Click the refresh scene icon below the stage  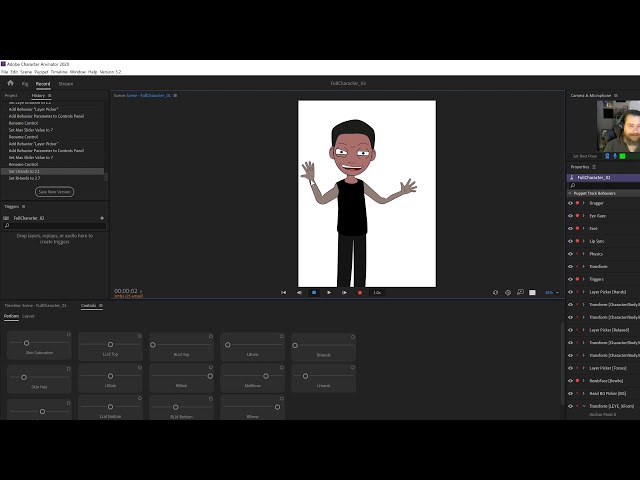click(x=496, y=293)
